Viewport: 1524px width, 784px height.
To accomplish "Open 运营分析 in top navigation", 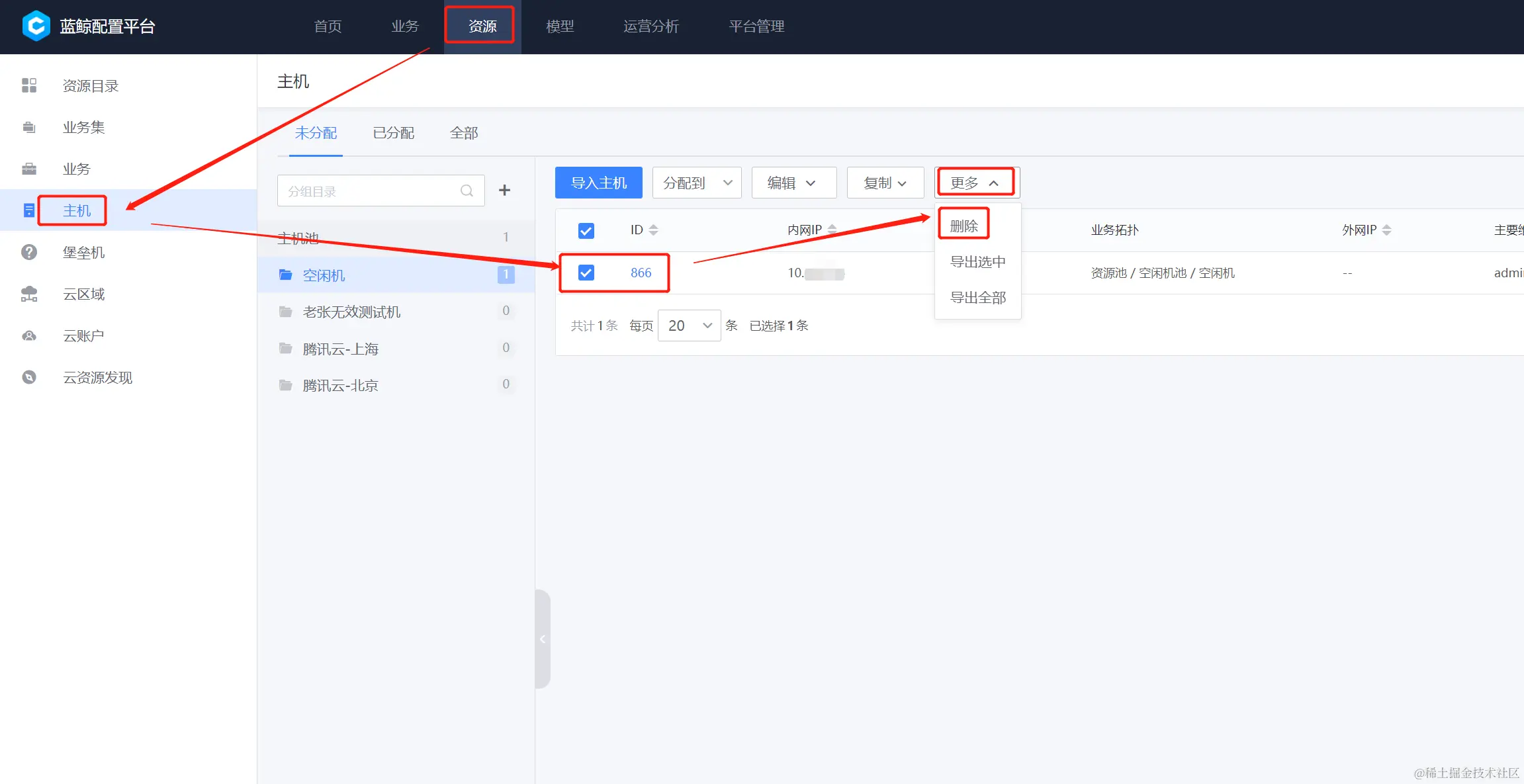I will coord(651,26).
